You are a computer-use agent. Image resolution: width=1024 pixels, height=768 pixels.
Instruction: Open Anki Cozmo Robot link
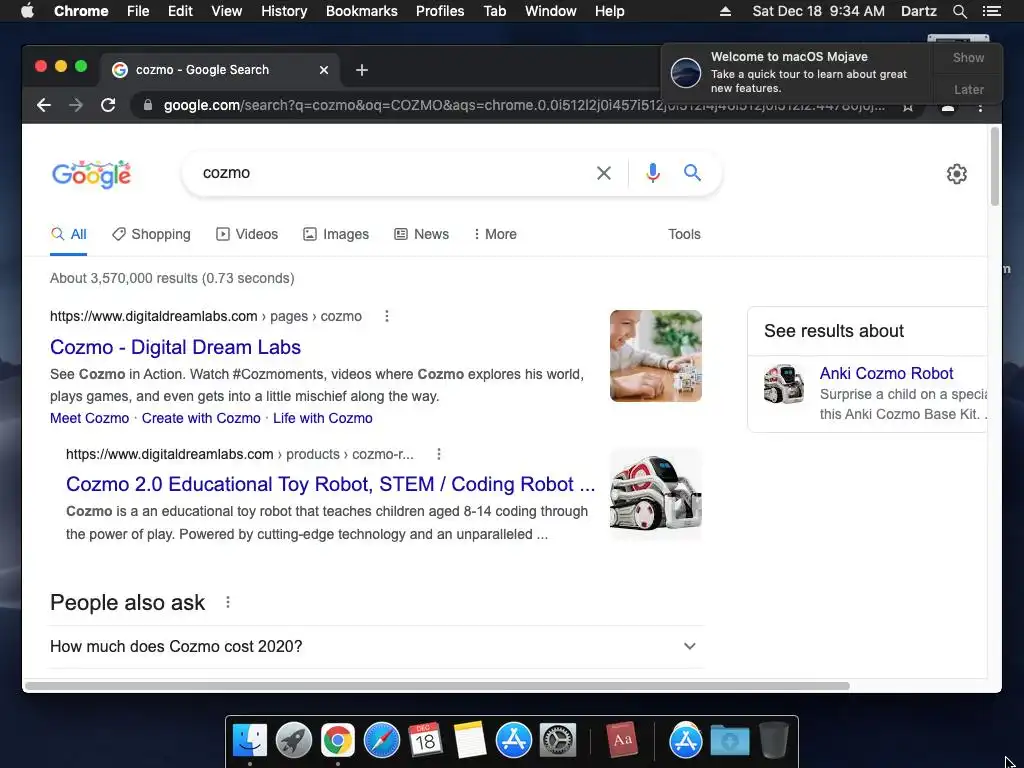(x=886, y=373)
